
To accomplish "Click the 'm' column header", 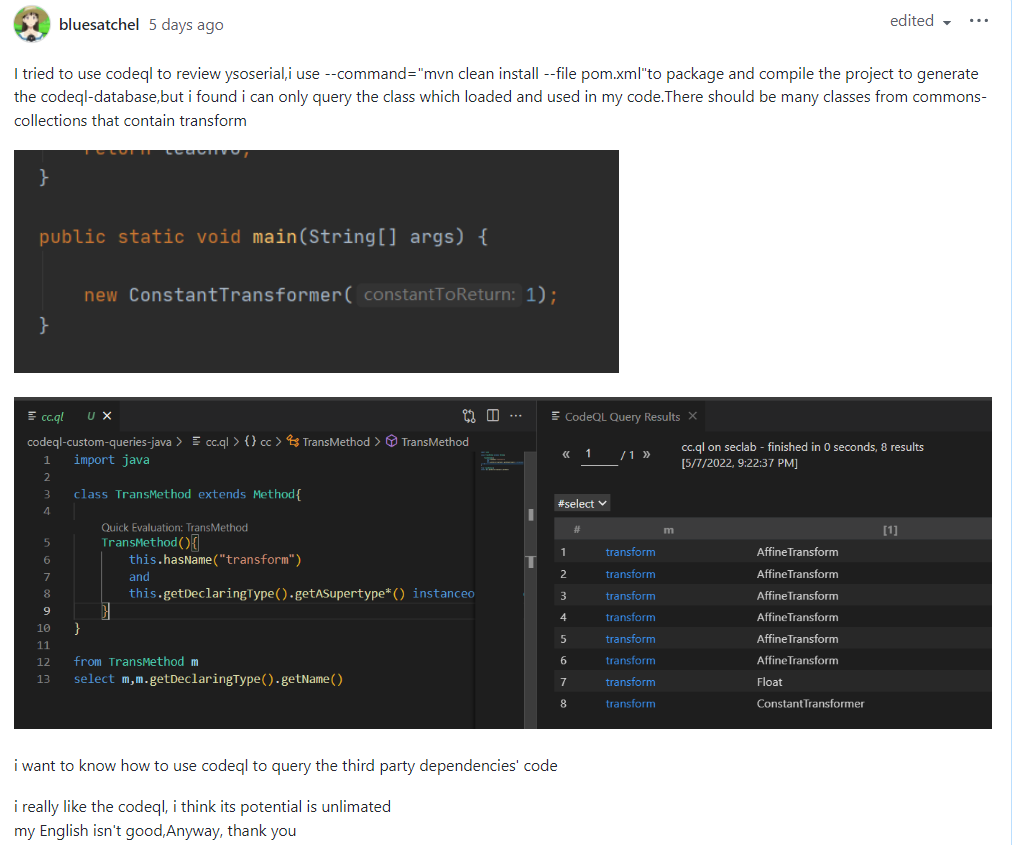I will [x=668, y=530].
